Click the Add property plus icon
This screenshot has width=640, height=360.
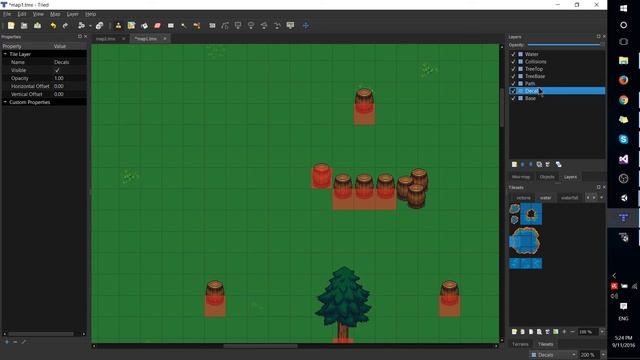(7, 342)
